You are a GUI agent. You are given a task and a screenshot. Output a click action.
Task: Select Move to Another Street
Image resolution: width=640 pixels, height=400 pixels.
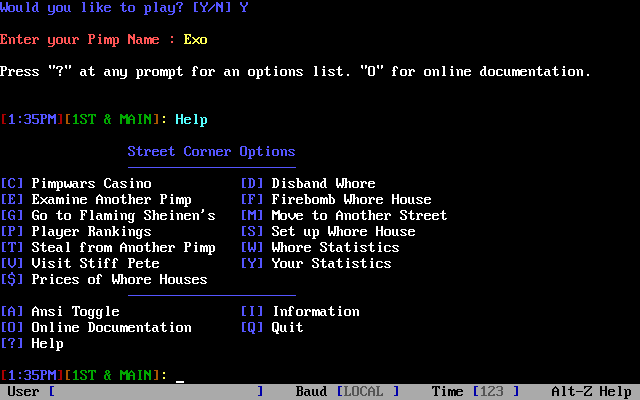[x=344, y=215]
